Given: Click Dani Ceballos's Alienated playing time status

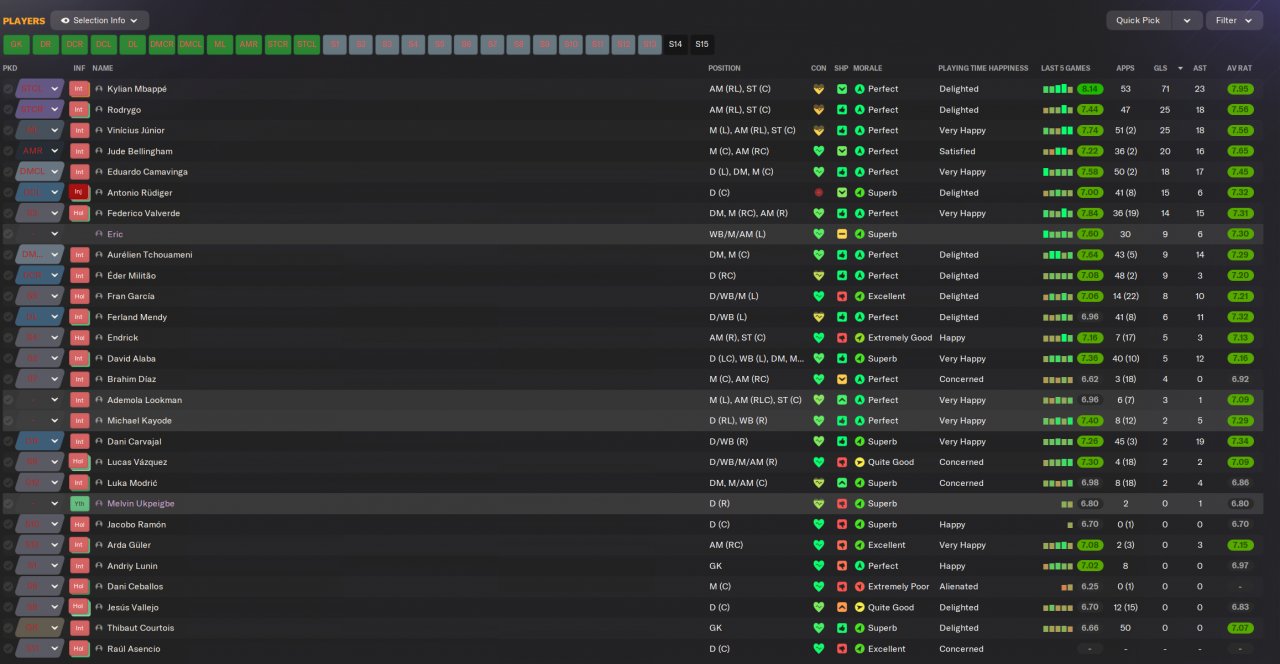Looking at the screenshot, I should pyautogui.click(x=959, y=587).
